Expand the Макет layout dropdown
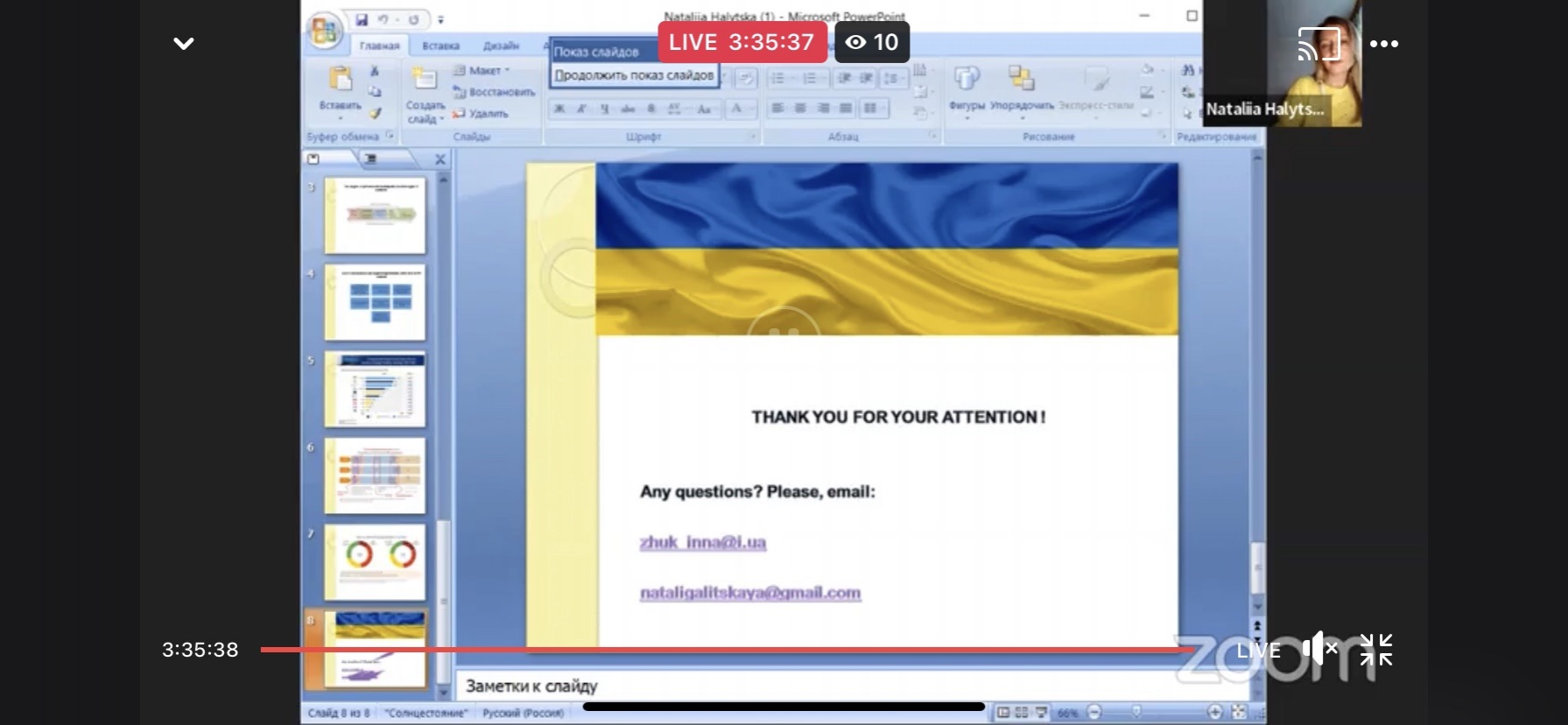Viewport: 1568px width, 725px height. [484, 70]
